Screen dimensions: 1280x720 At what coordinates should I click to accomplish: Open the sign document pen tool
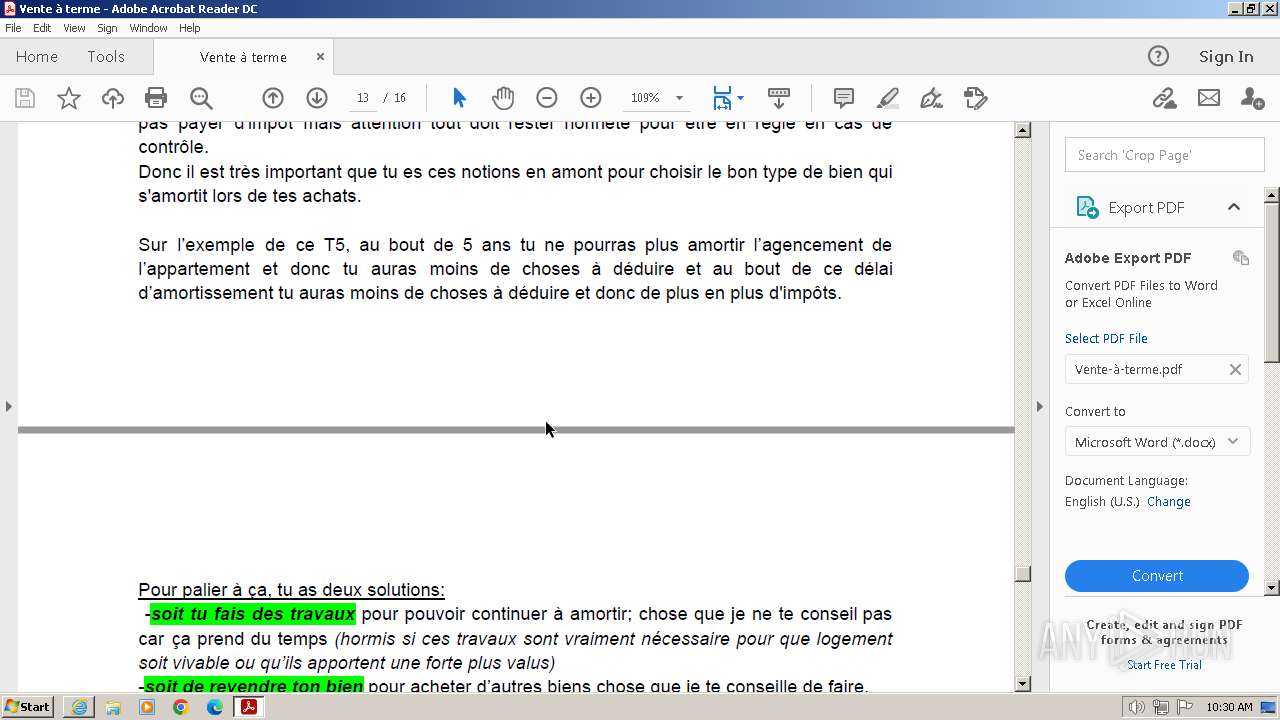(x=931, y=98)
